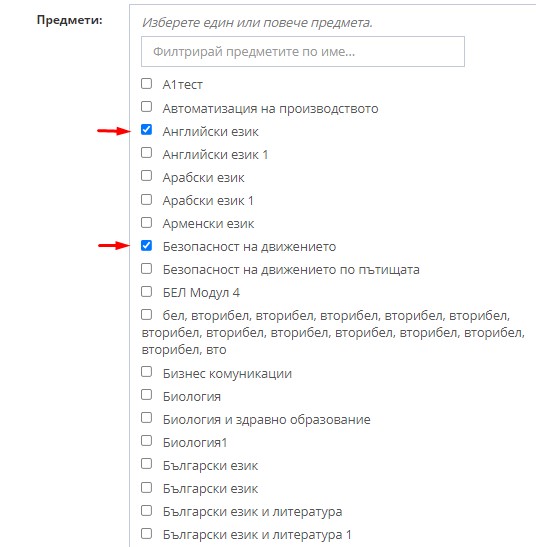
Task: Check Български език и литература checkbox
Action: click(147, 511)
